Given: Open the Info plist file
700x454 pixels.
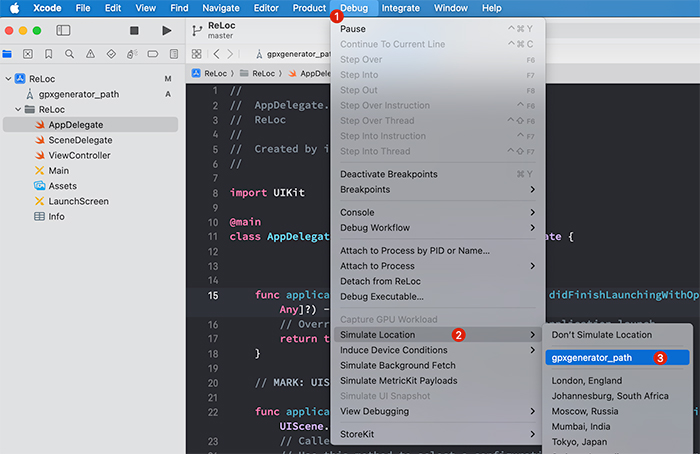Looking at the screenshot, I should pyautogui.click(x=56, y=217).
